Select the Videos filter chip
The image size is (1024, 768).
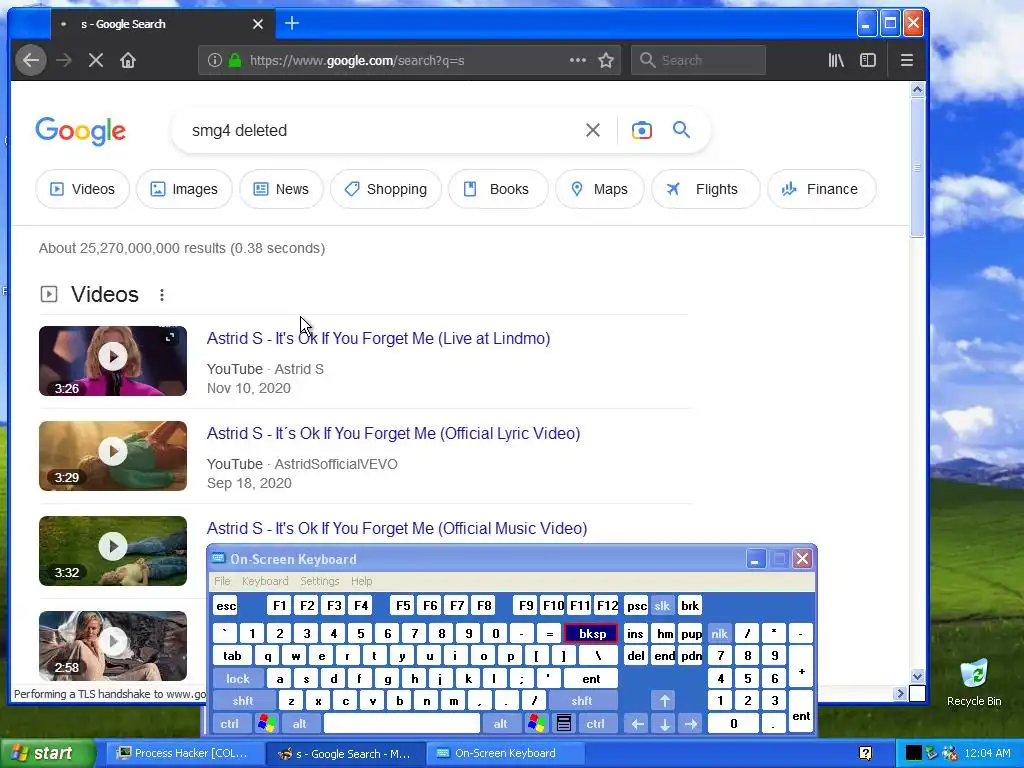[82, 189]
